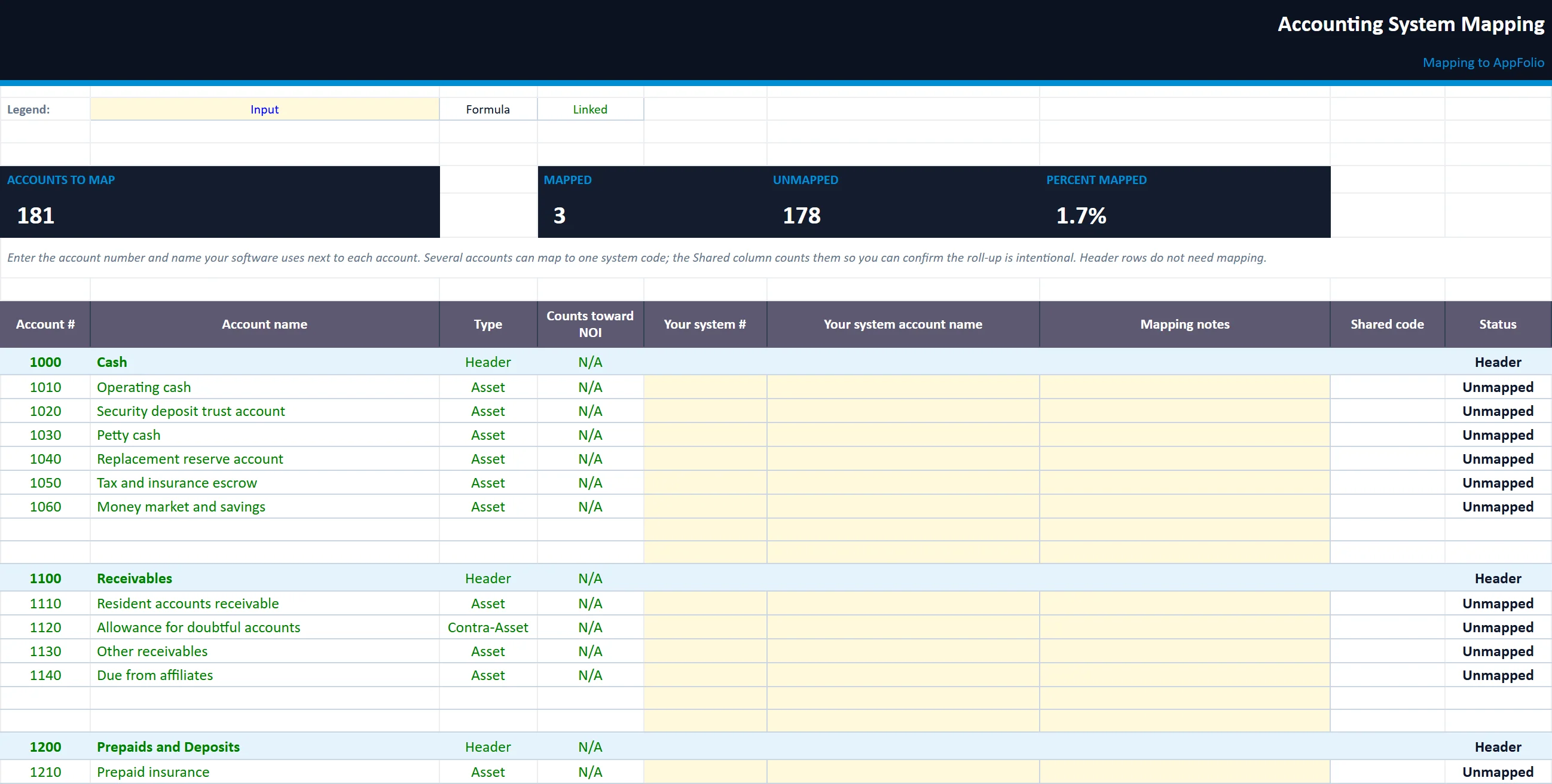Click the 'Mapping notes' column header
The image size is (1552, 784).
click(1184, 324)
